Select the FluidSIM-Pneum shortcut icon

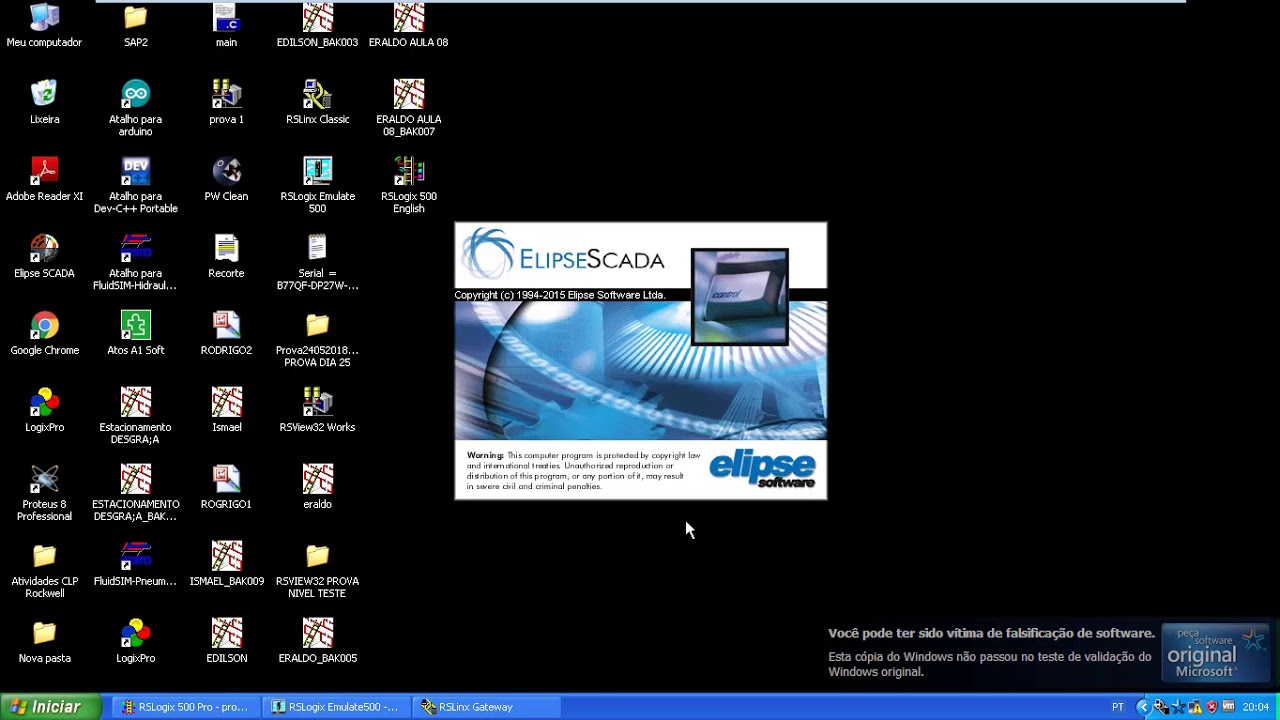(x=136, y=564)
